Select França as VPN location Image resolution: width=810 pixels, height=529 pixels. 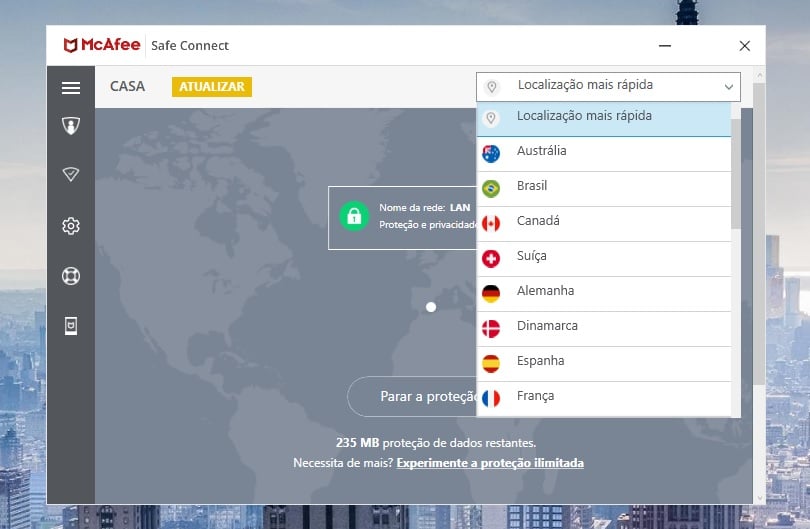coord(603,399)
